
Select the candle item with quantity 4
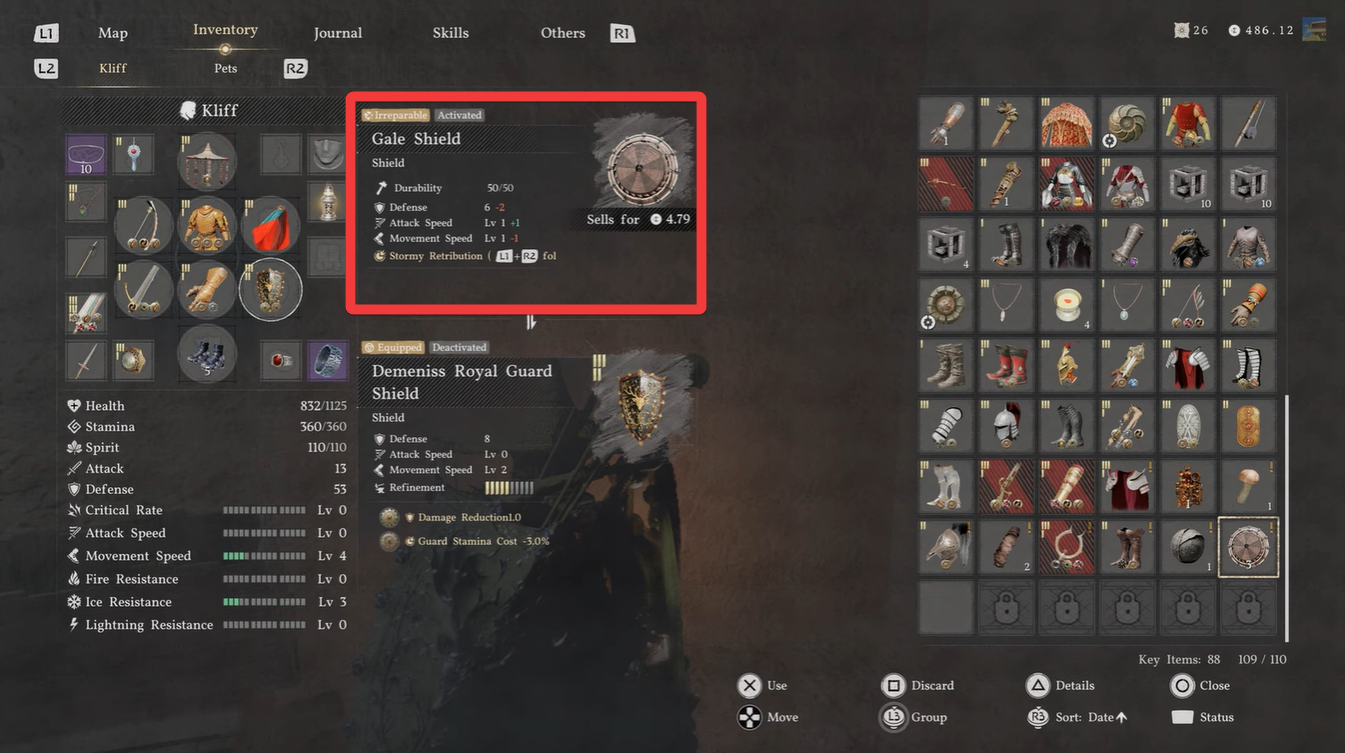coord(1066,304)
